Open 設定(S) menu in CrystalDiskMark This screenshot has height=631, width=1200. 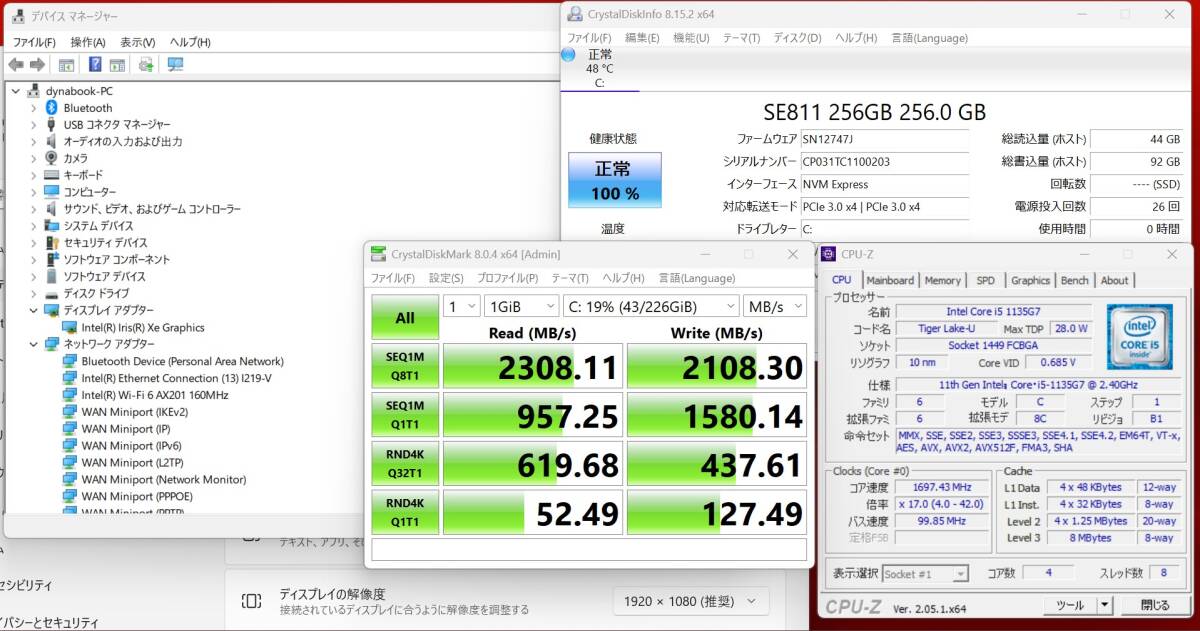coord(446,278)
